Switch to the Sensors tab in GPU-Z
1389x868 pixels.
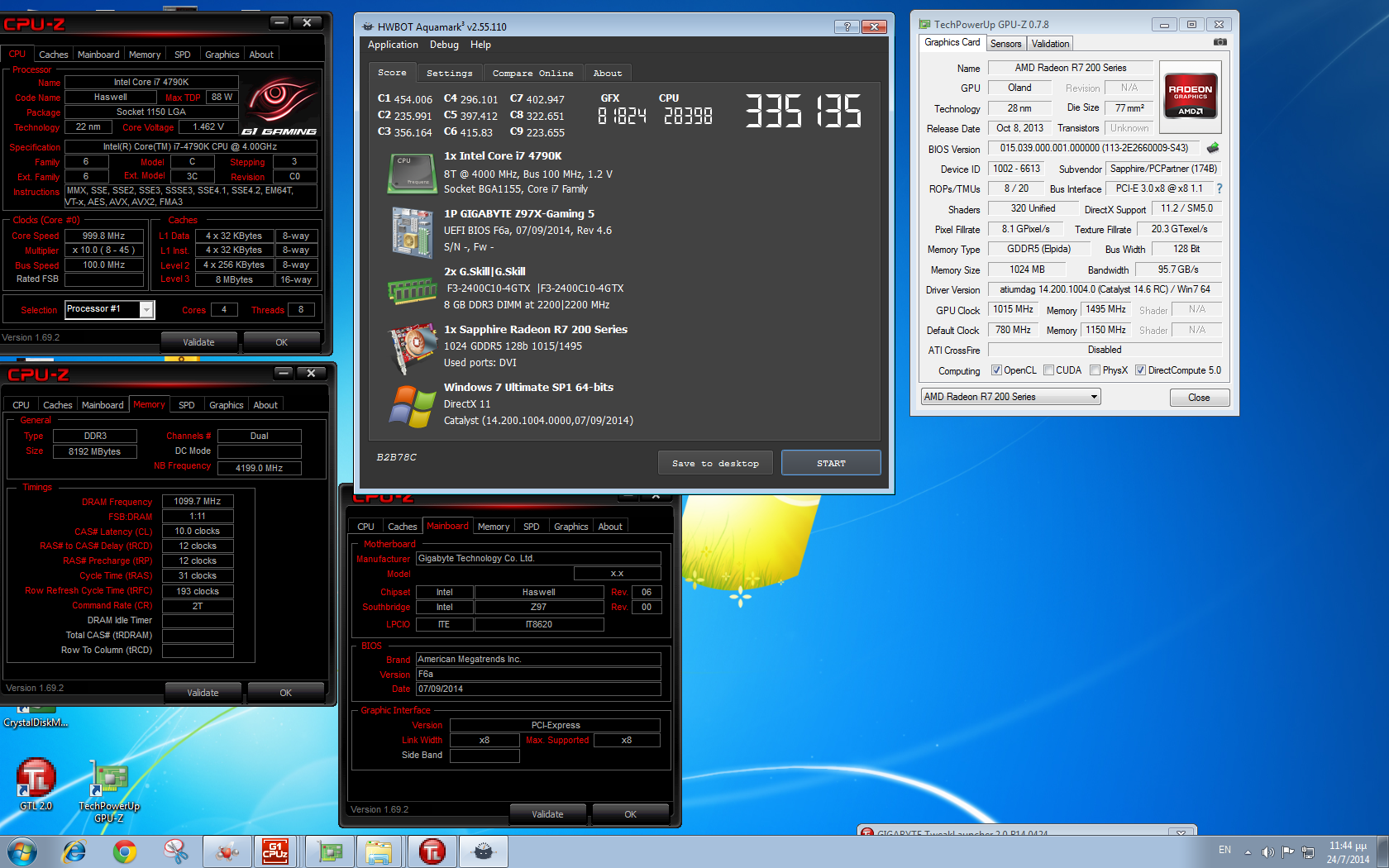click(x=1006, y=44)
